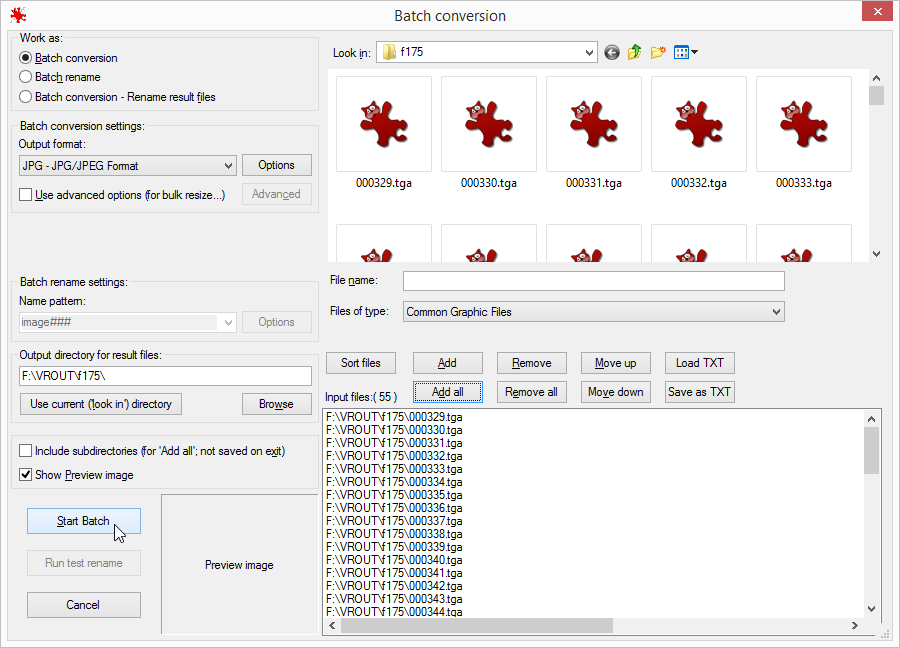Select F:\VROUT\f175\000335.tga in input list
Image resolution: width=900 pixels, height=648 pixels.
pyautogui.click(x=393, y=494)
